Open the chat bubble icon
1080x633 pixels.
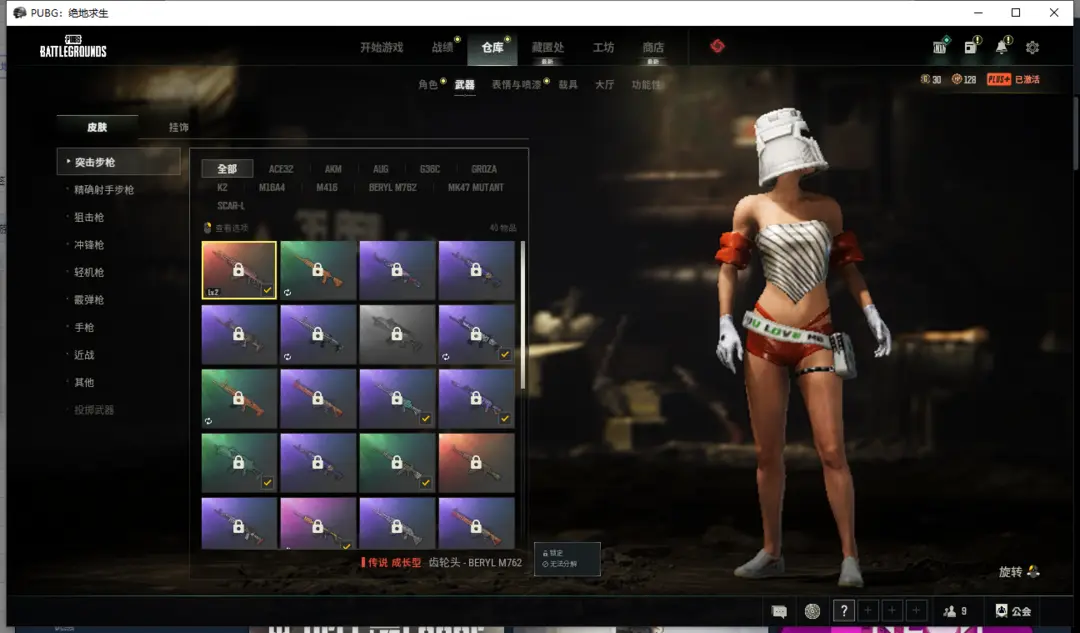(779, 611)
